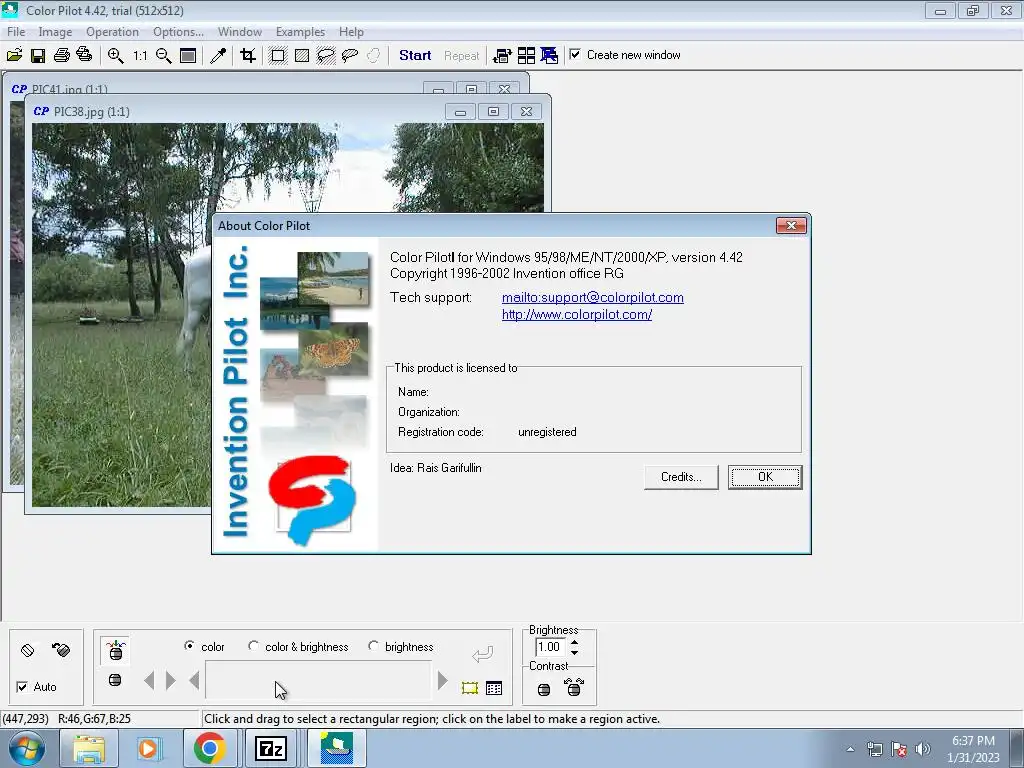Open the Image menu
Viewport: 1024px width, 768px height.
pyautogui.click(x=55, y=31)
